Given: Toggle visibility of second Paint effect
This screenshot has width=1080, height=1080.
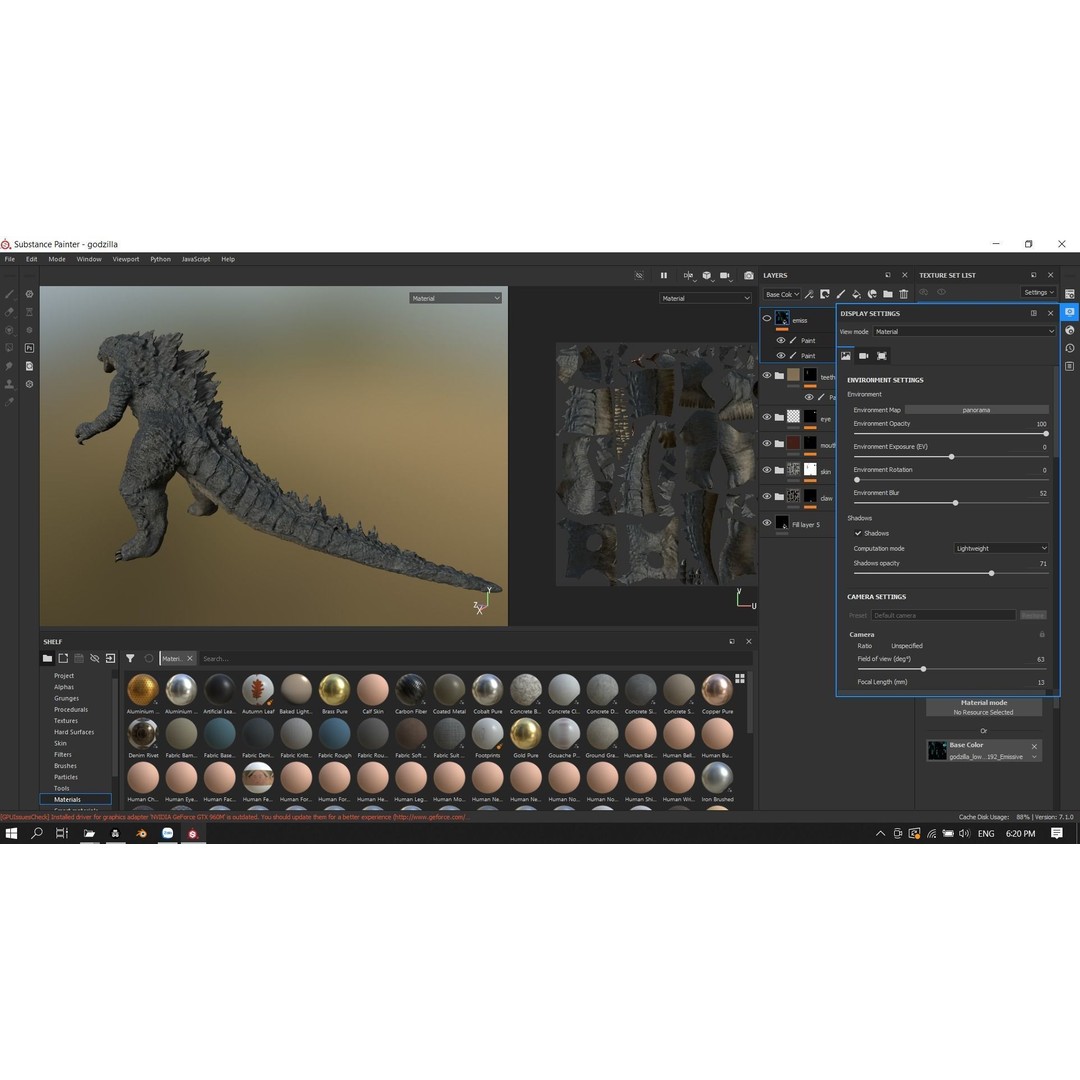Looking at the screenshot, I should (780, 355).
